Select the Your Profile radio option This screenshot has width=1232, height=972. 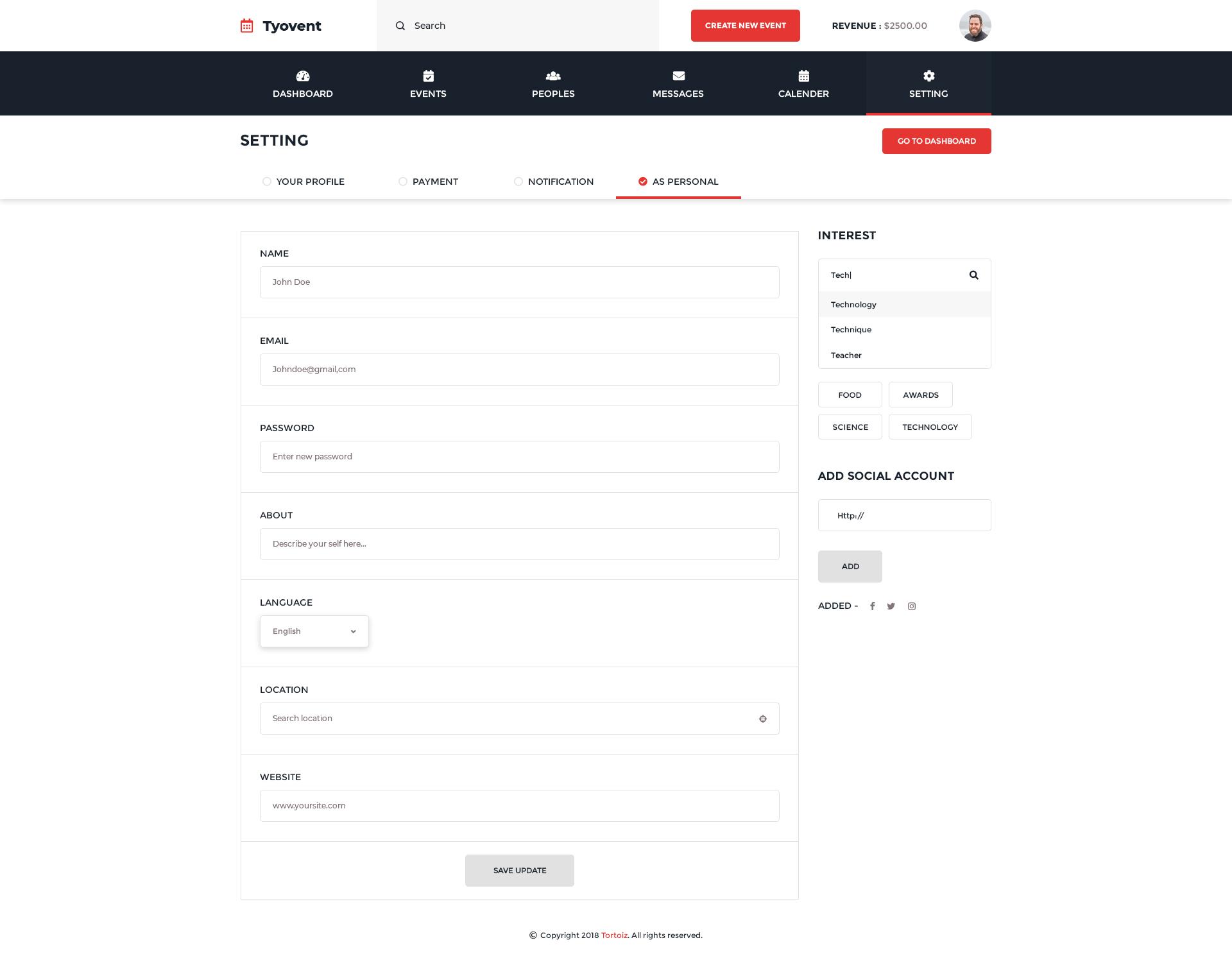coord(267,182)
